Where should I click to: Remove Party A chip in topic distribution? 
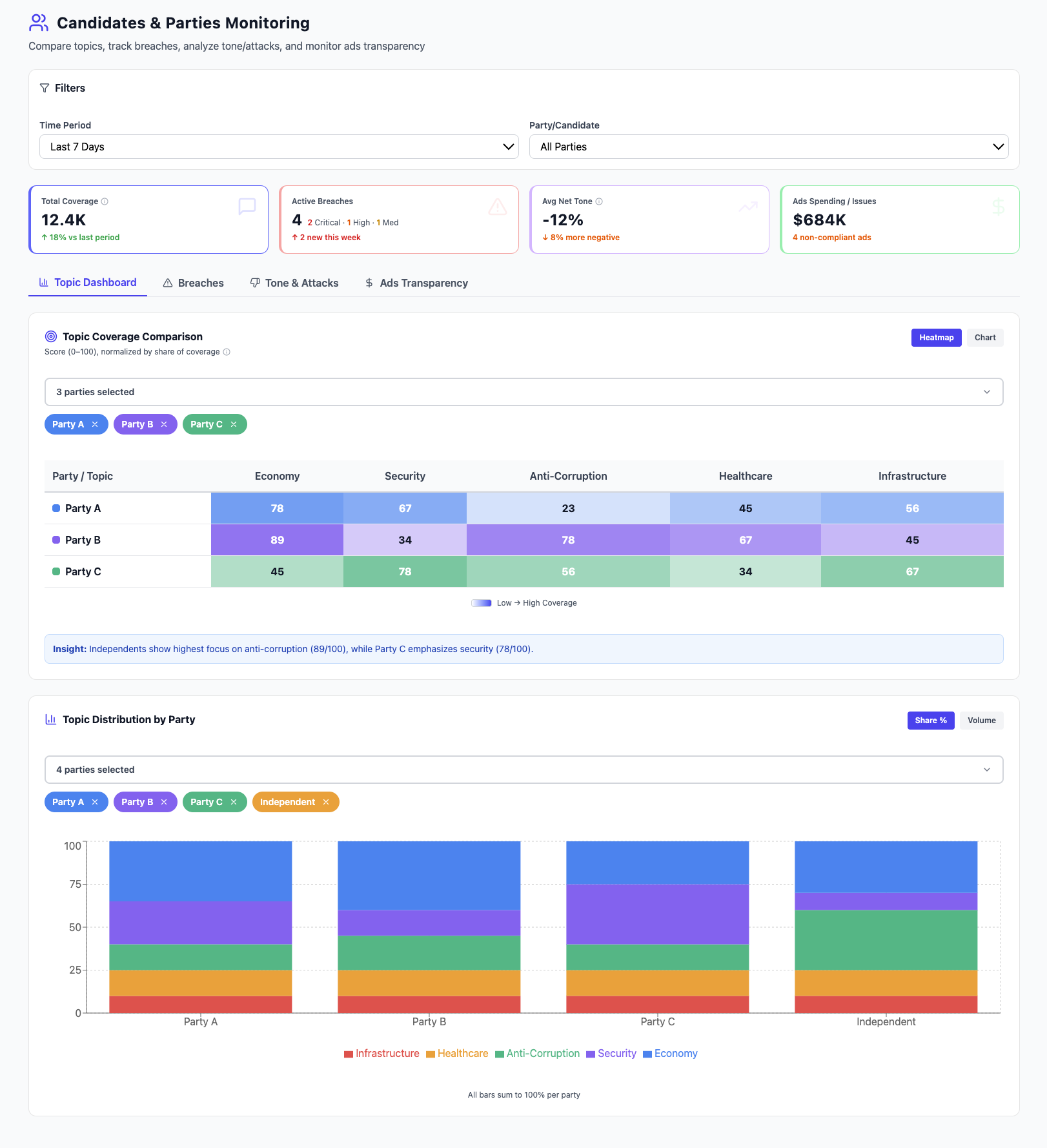[x=95, y=802]
